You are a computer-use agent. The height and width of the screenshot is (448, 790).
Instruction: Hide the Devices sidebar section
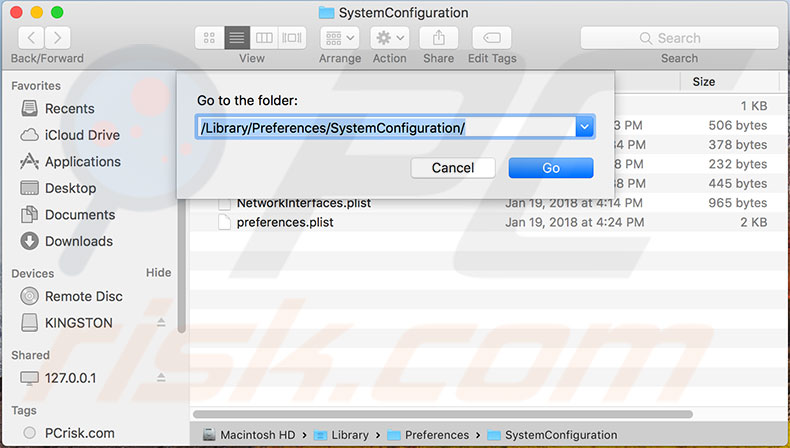[x=158, y=273]
